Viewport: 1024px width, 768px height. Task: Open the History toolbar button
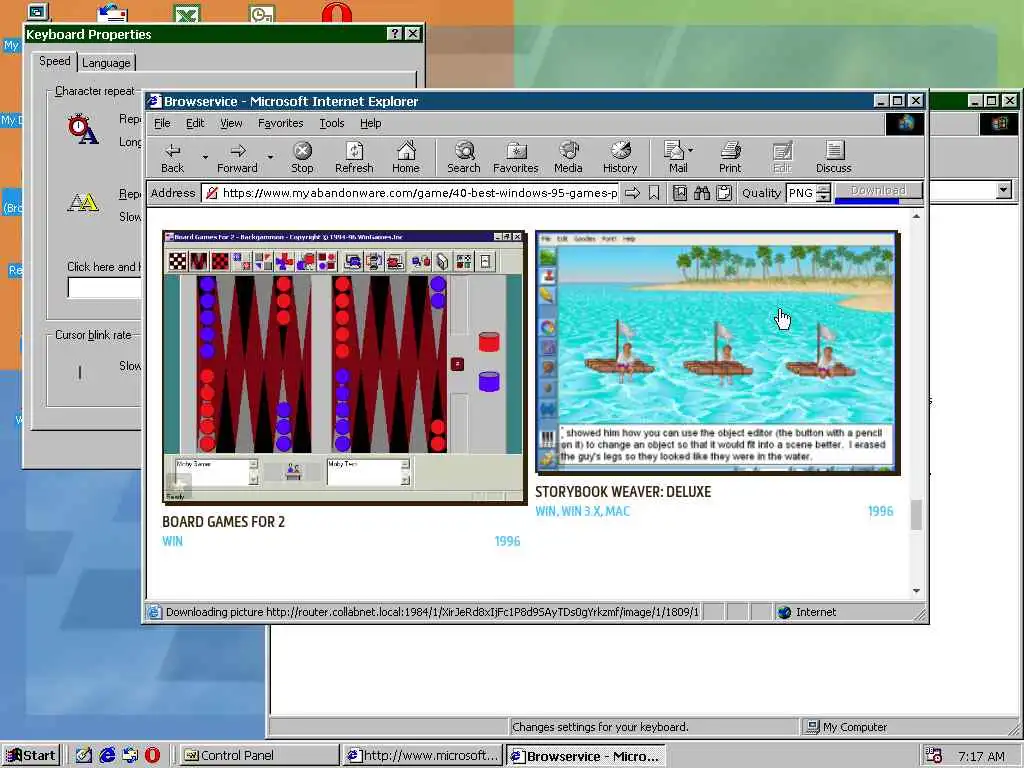[x=620, y=157]
